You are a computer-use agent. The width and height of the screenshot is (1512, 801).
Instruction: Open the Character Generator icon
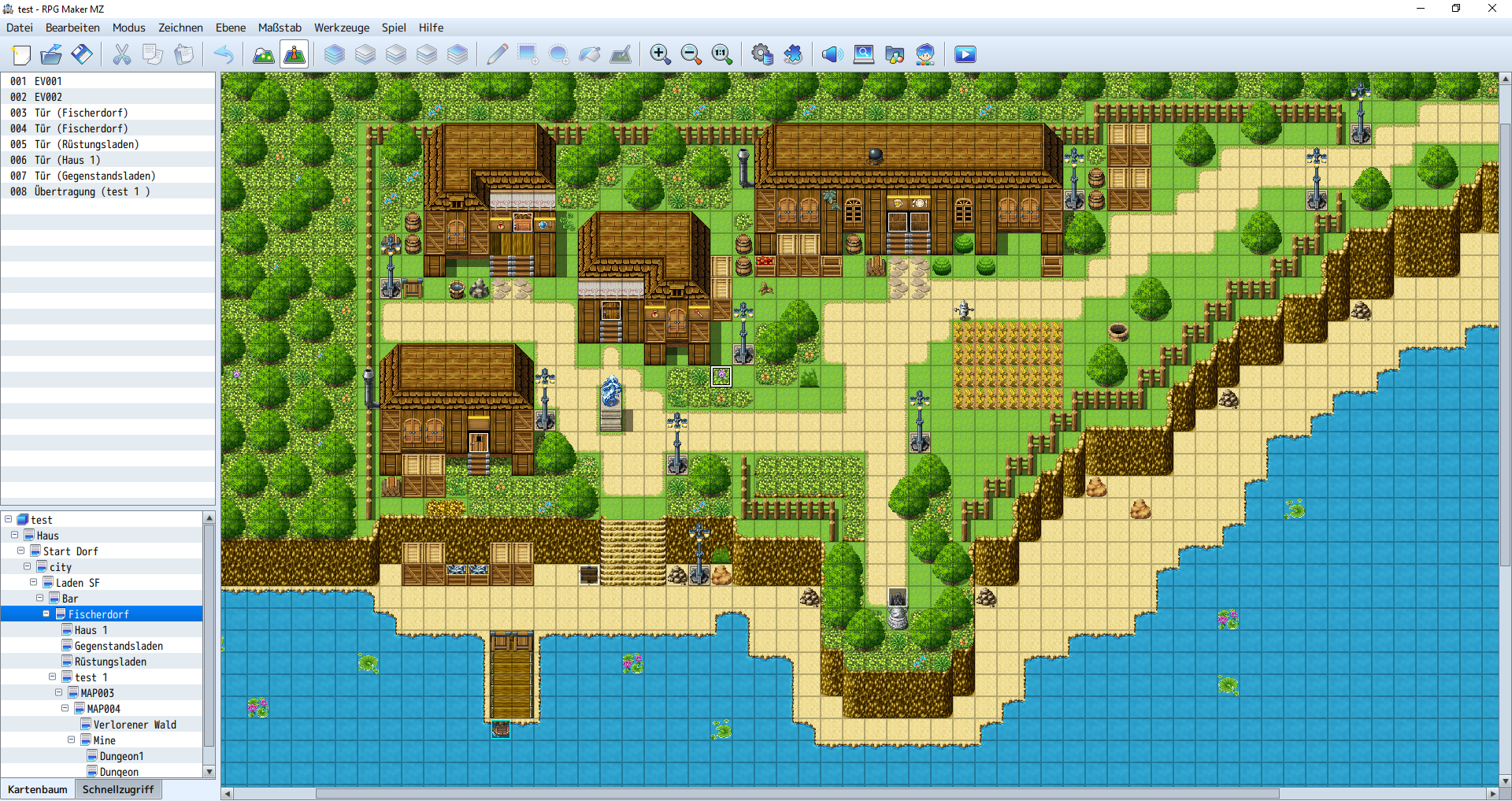(x=925, y=54)
